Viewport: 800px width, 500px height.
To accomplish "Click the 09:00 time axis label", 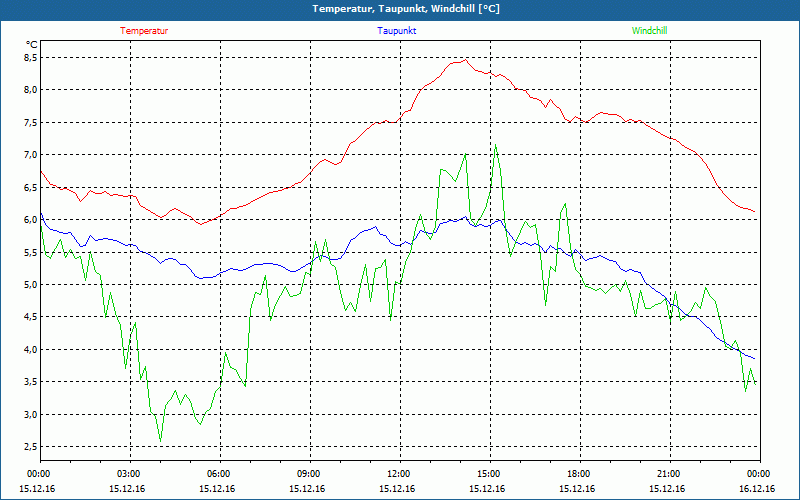I will tap(309, 473).
